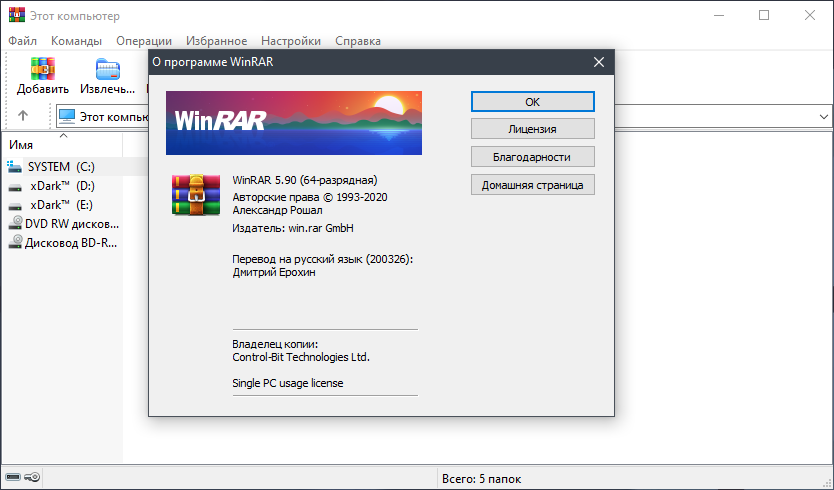Click the Имя column header sort arrow
The image size is (834, 490).
click(64, 136)
